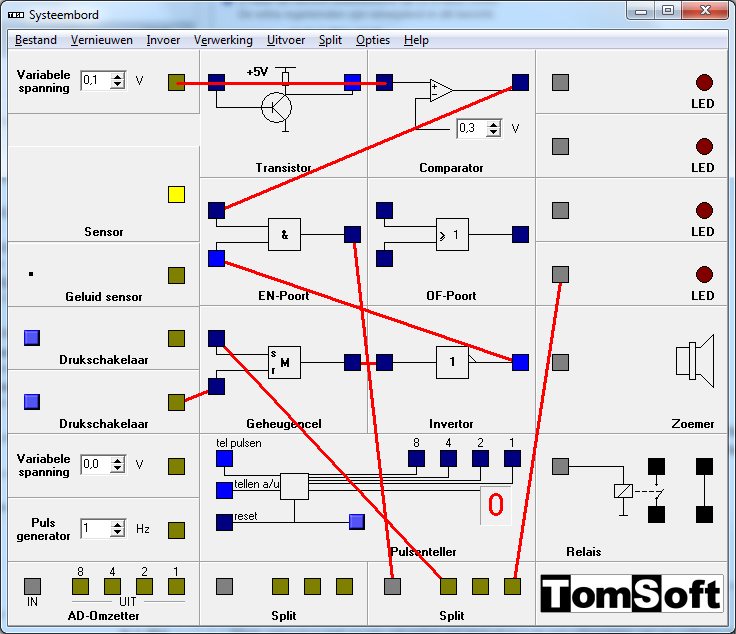Click the TomSoft logo

(631, 594)
